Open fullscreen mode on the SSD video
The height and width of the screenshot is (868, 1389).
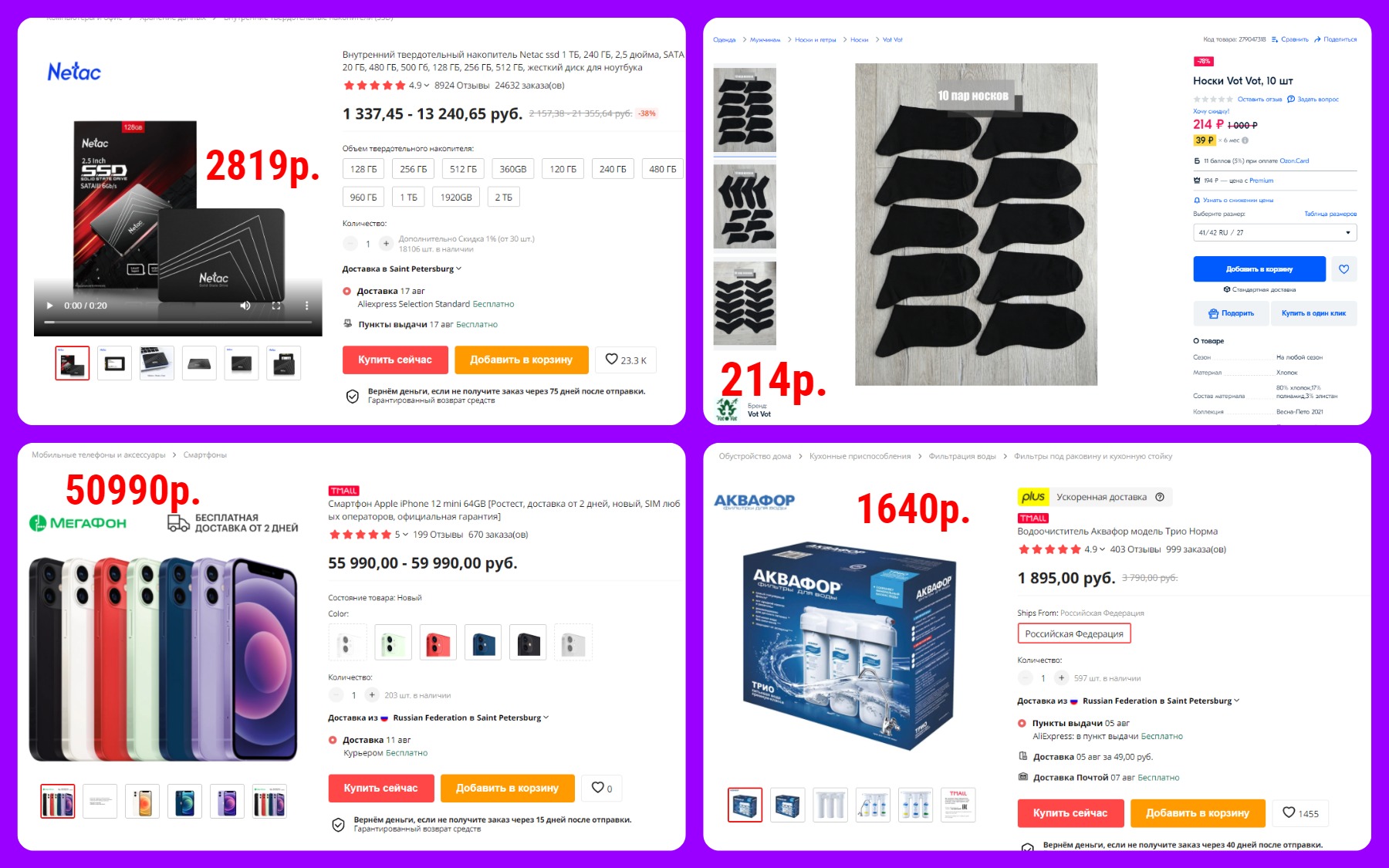click(276, 306)
